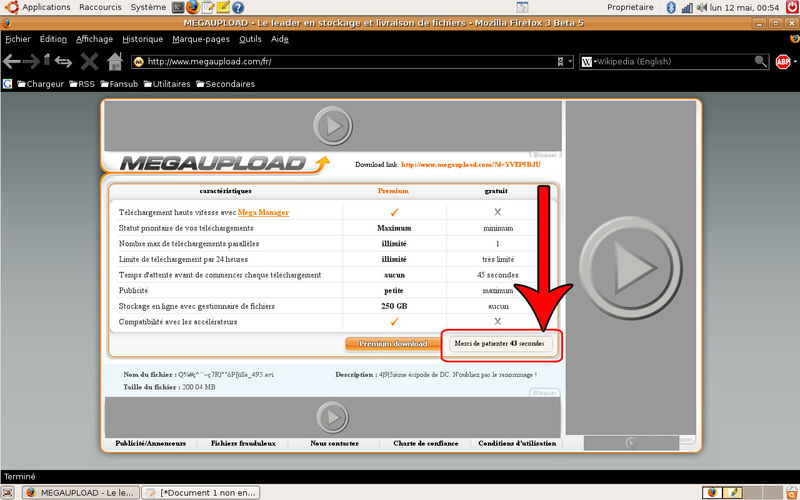Launch the terminal from the top panel
This screenshot has height=500, width=800.
tap(178, 7)
